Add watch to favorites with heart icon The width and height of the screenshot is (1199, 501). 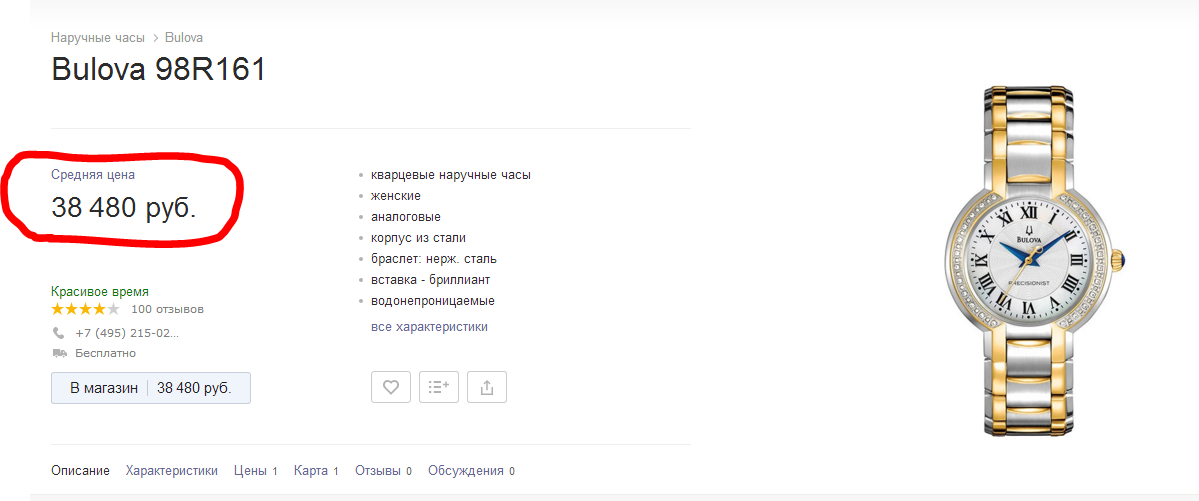(x=391, y=387)
